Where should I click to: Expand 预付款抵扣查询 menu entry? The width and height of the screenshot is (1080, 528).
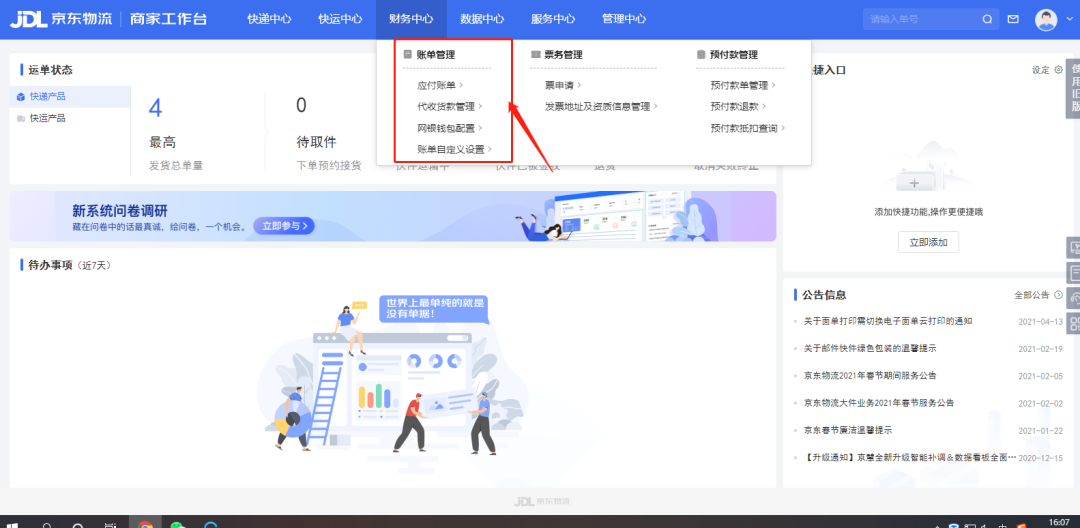click(x=747, y=128)
